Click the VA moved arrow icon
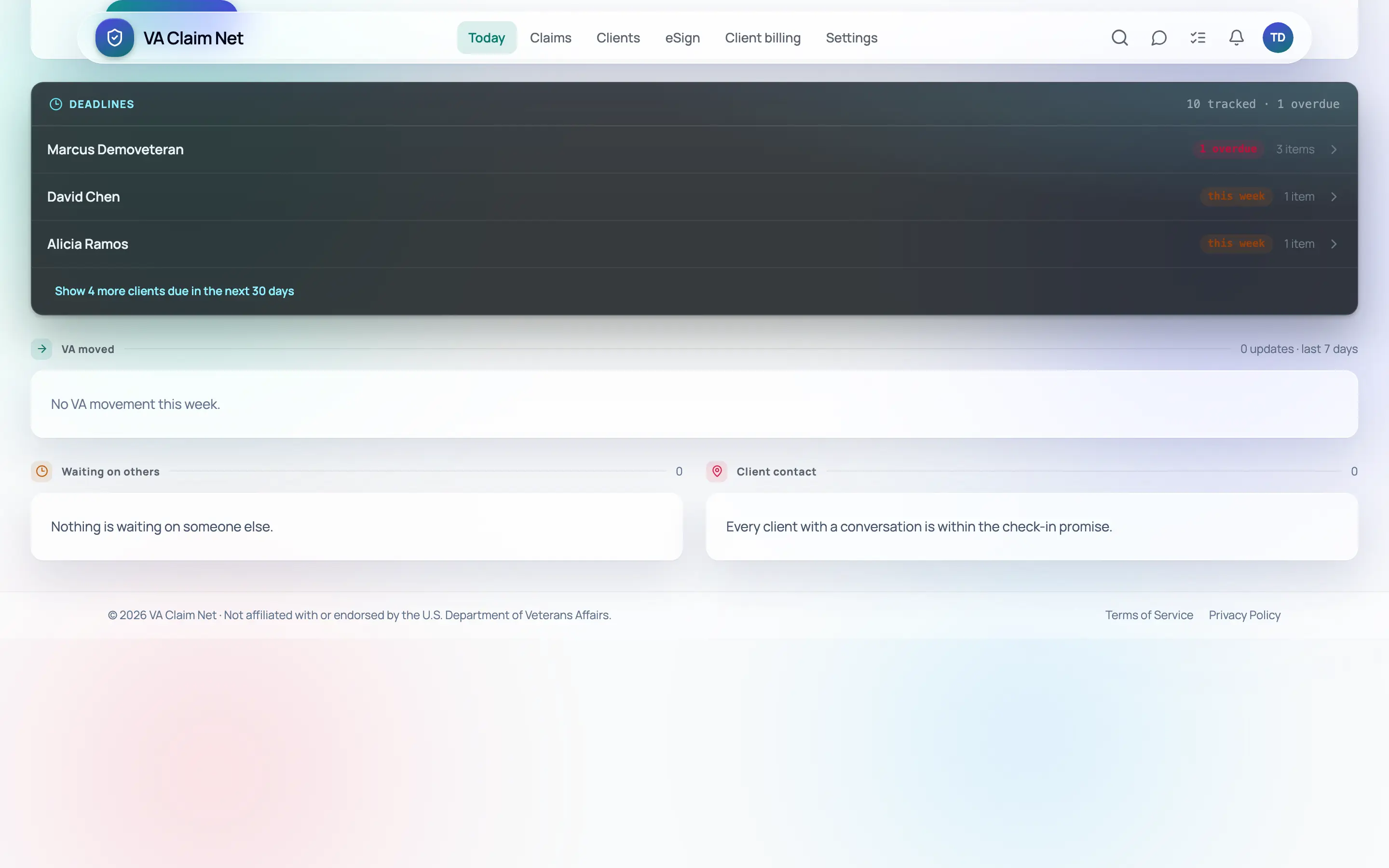 pyautogui.click(x=42, y=349)
